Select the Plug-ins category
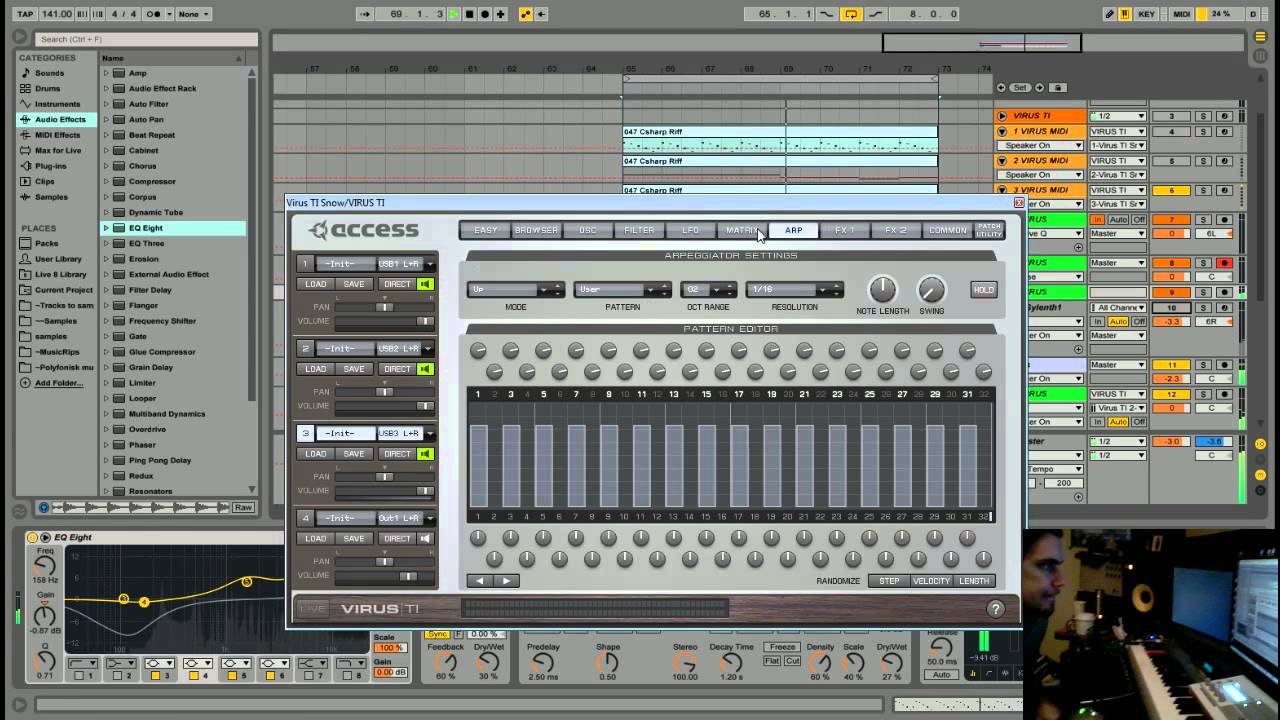Viewport: 1280px width, 720px height. [x=50, y=166]
